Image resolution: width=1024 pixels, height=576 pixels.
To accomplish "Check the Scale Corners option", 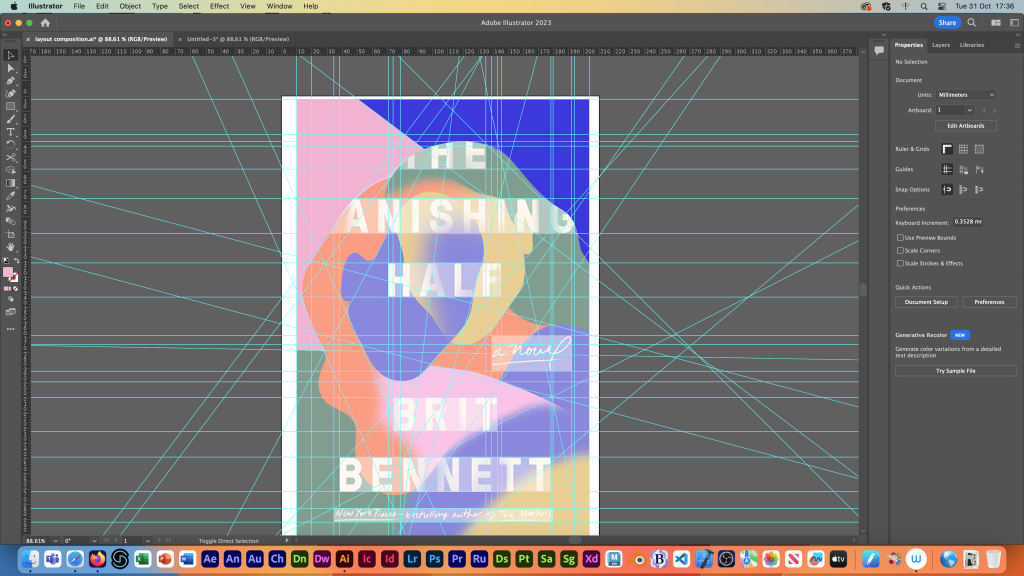I will tap(901, 250).
